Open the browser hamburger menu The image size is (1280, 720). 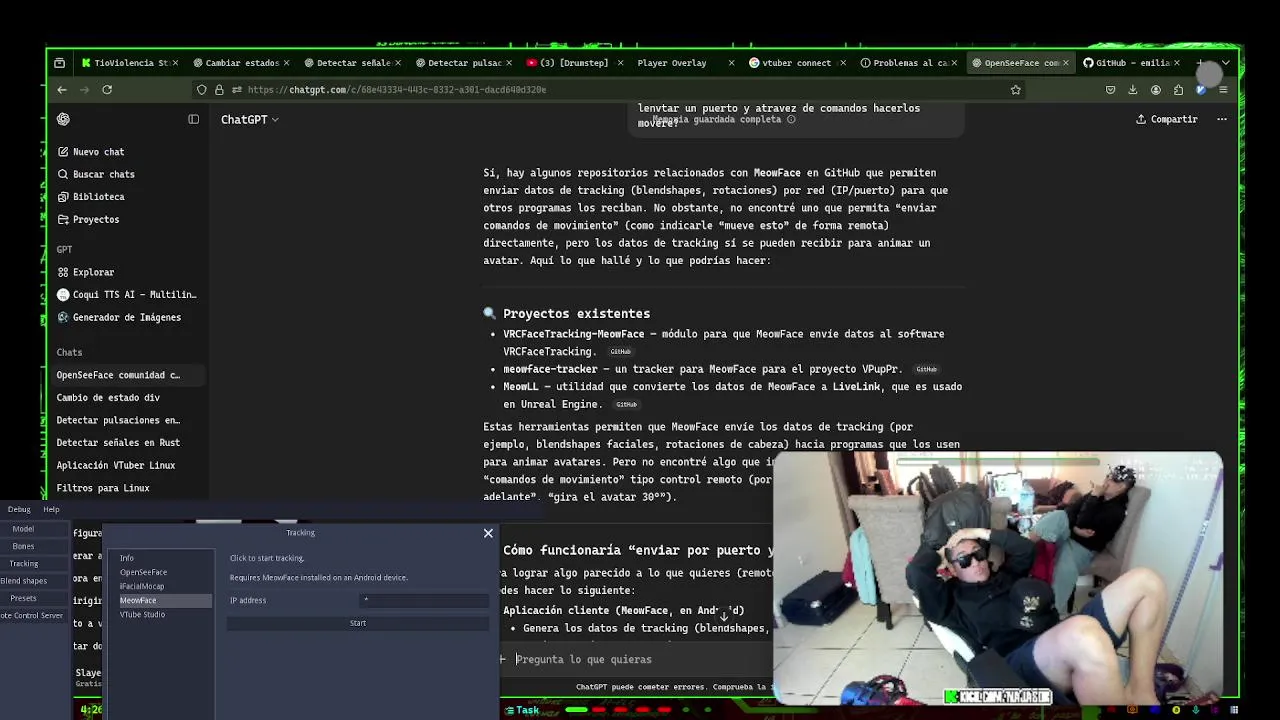coord(1223,90)
